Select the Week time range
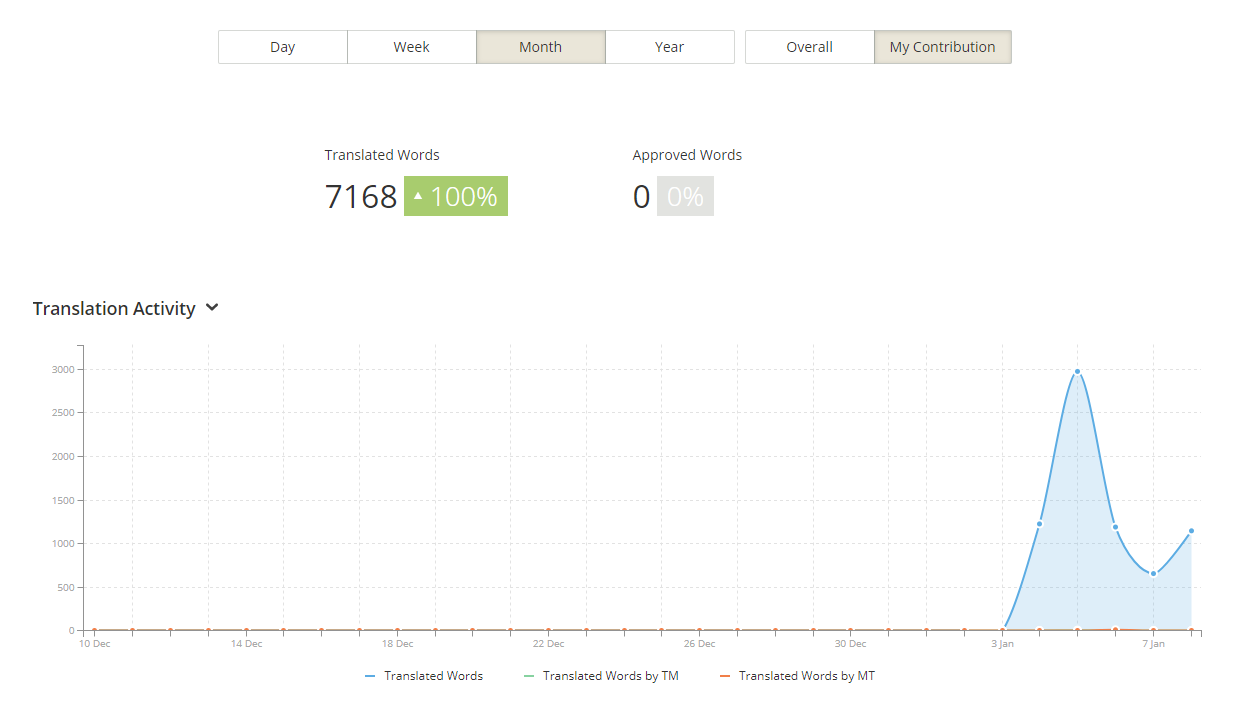The width and height of the screenshot is (1257, 721). (x=412, y=47)
